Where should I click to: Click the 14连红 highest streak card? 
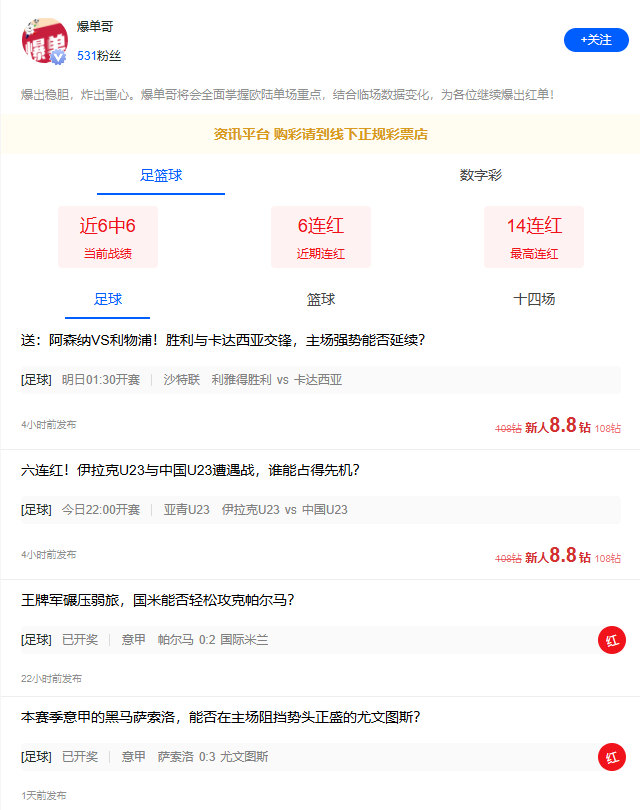click(x=534, y=237)
